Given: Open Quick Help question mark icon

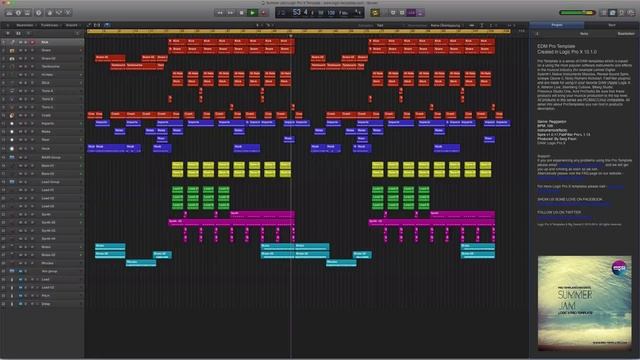Looking at the screenshot, I should (39, 13).
